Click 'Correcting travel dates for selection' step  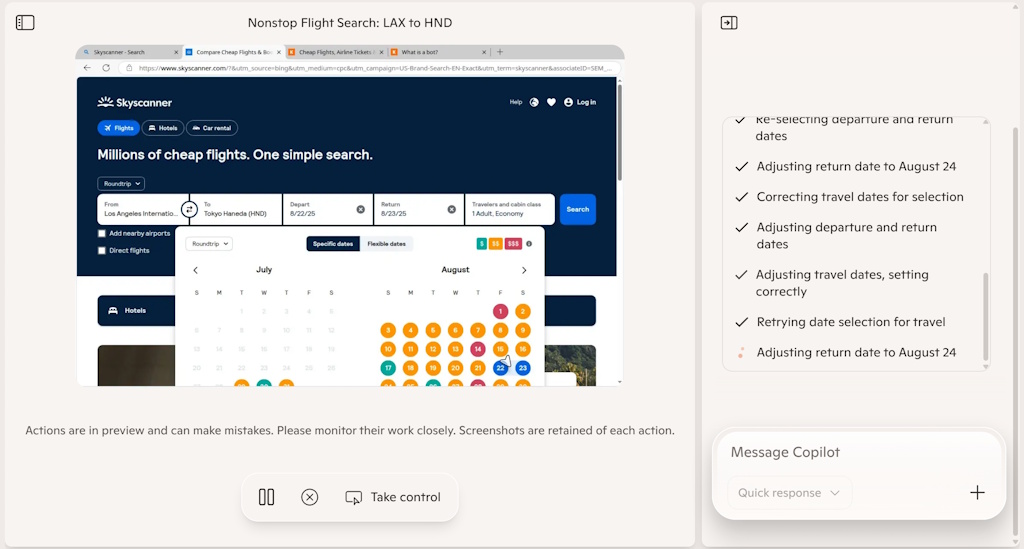tap(859, 197)
